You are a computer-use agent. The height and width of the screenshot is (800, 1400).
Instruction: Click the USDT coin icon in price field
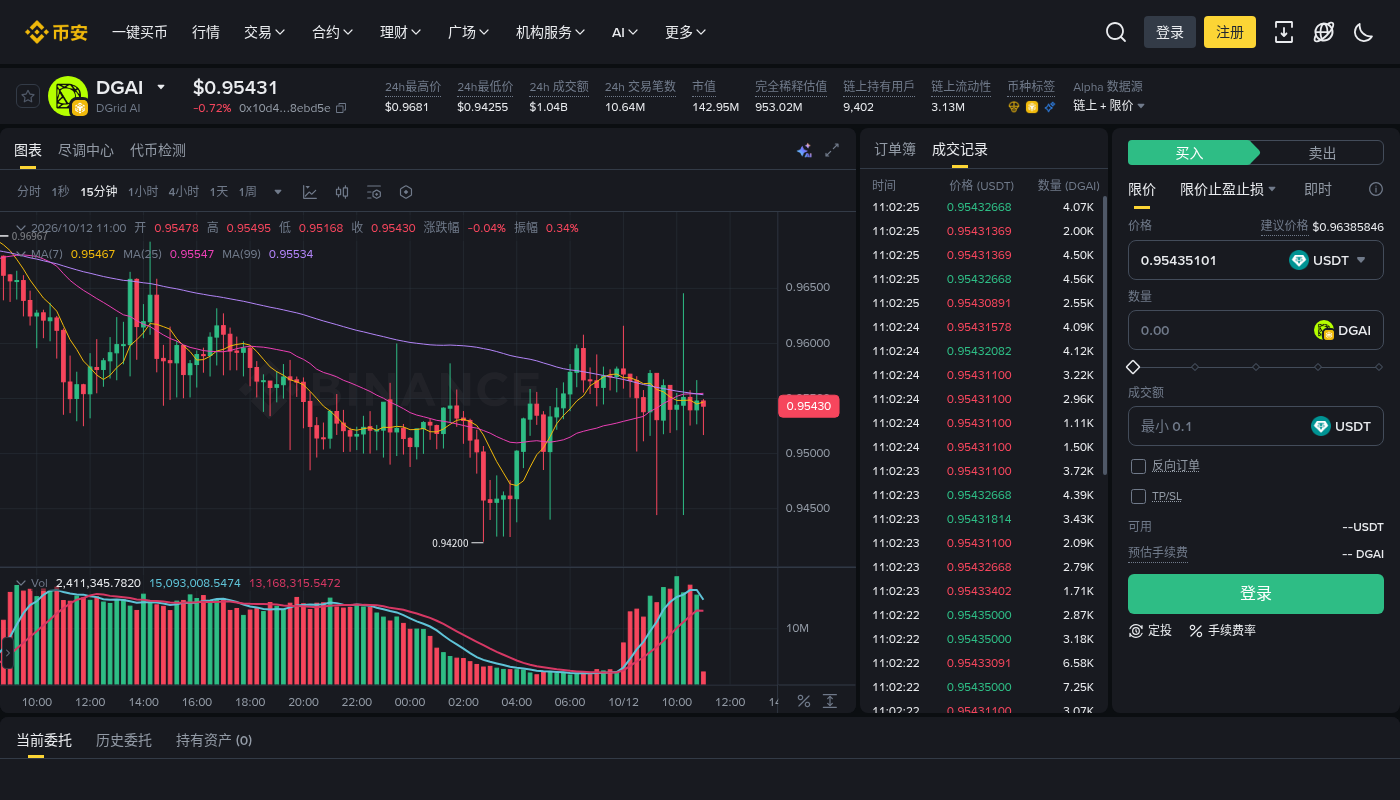click(x=1299, y=260)
